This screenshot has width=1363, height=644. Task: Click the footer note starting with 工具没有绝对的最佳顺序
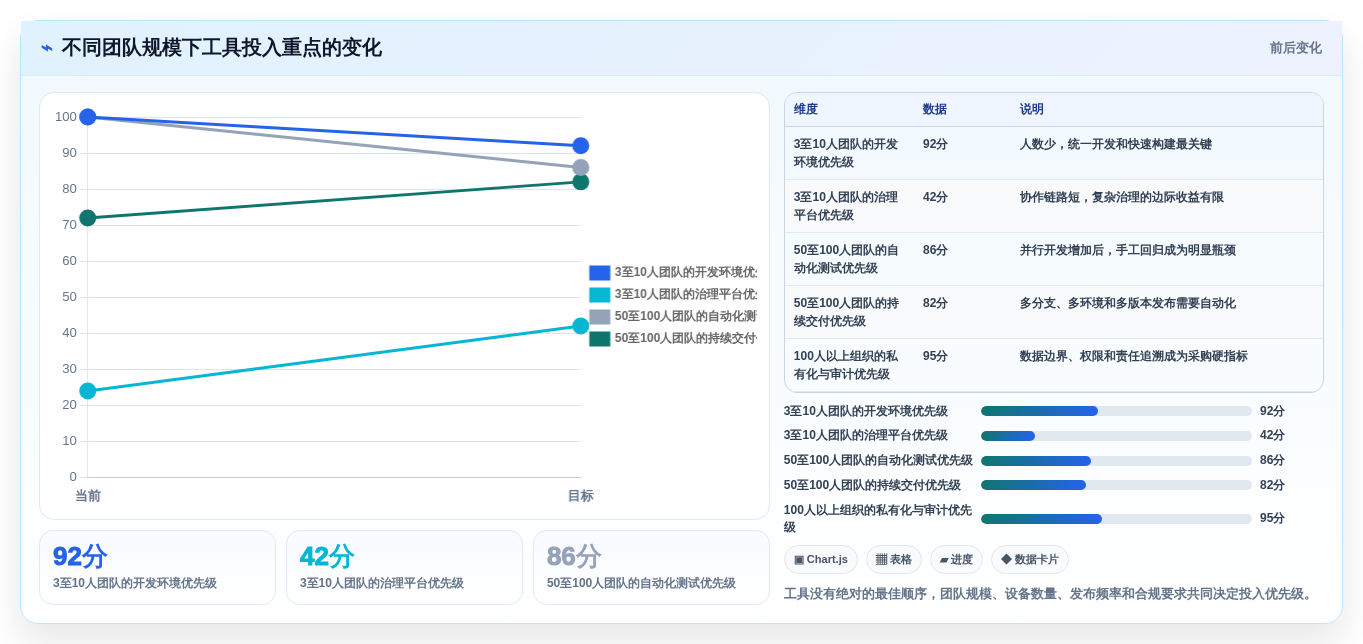[x=1049, y=594]
